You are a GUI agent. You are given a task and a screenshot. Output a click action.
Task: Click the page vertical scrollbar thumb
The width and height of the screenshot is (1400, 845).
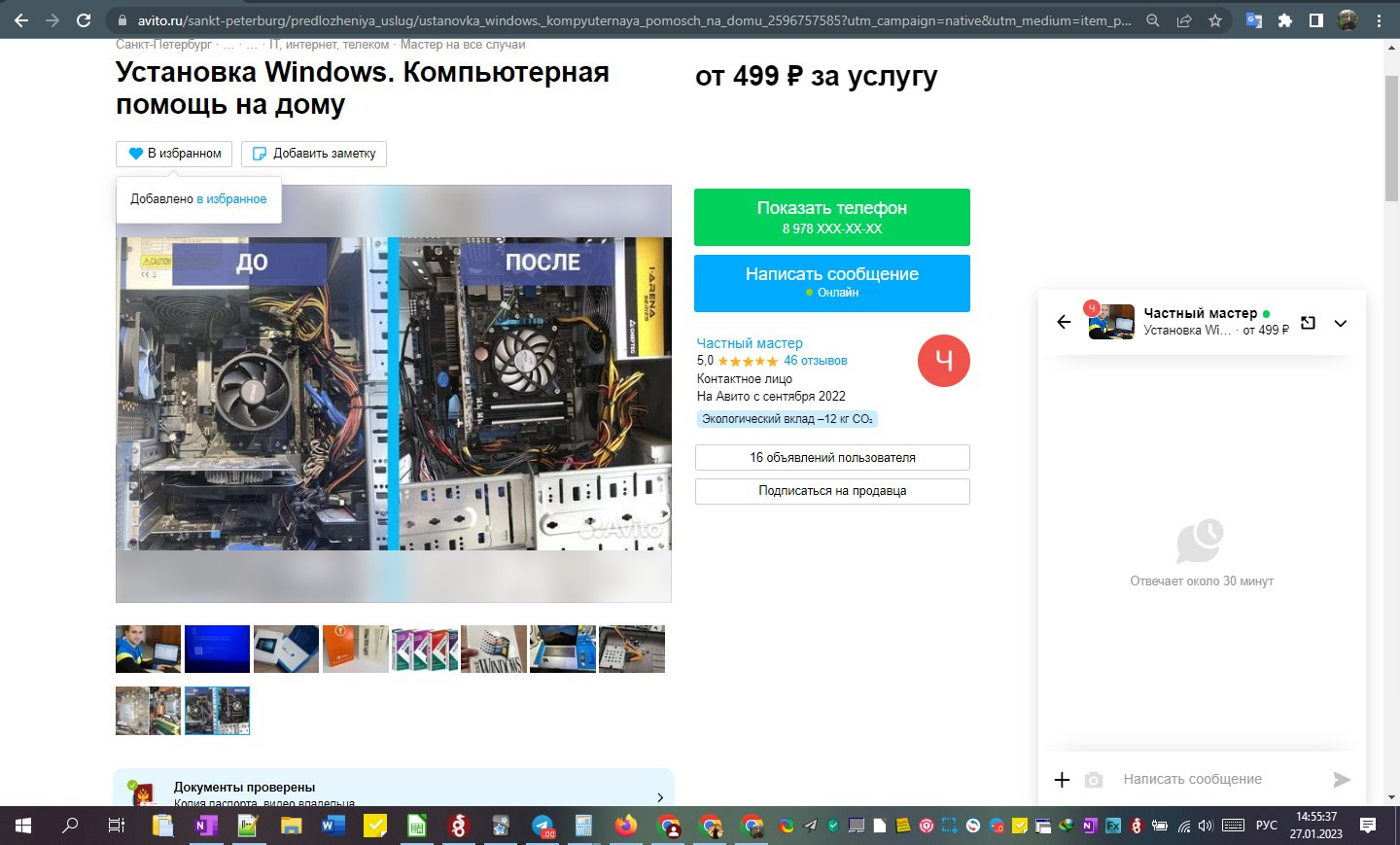pyautogui.click(x=1391, y=136)
